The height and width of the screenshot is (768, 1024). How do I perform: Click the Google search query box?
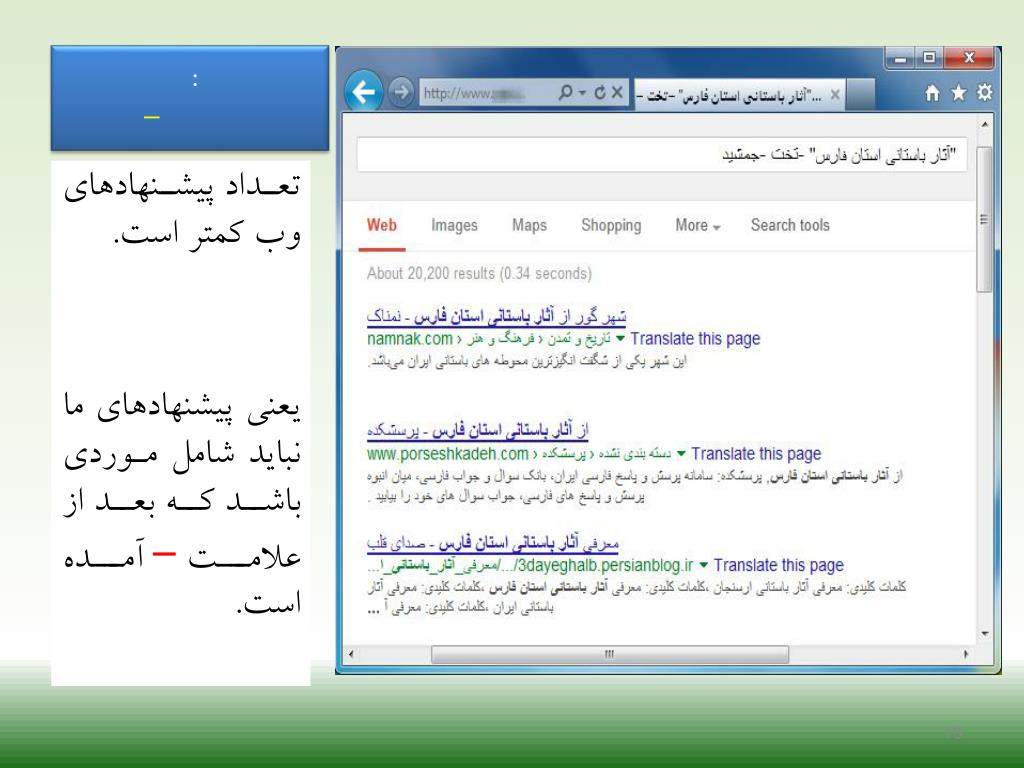tap(661, 155)
